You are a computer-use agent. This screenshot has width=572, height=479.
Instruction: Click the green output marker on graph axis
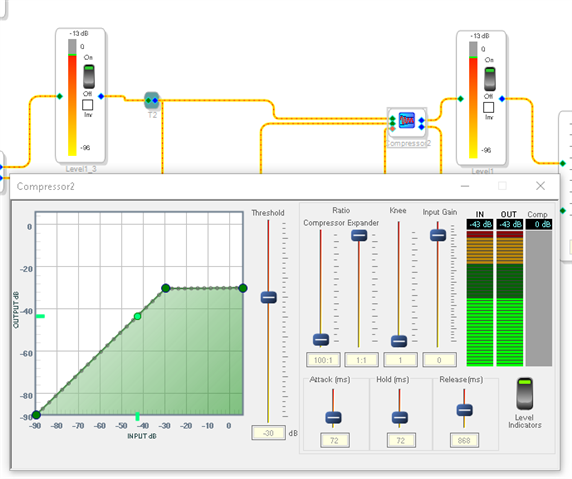40,316
